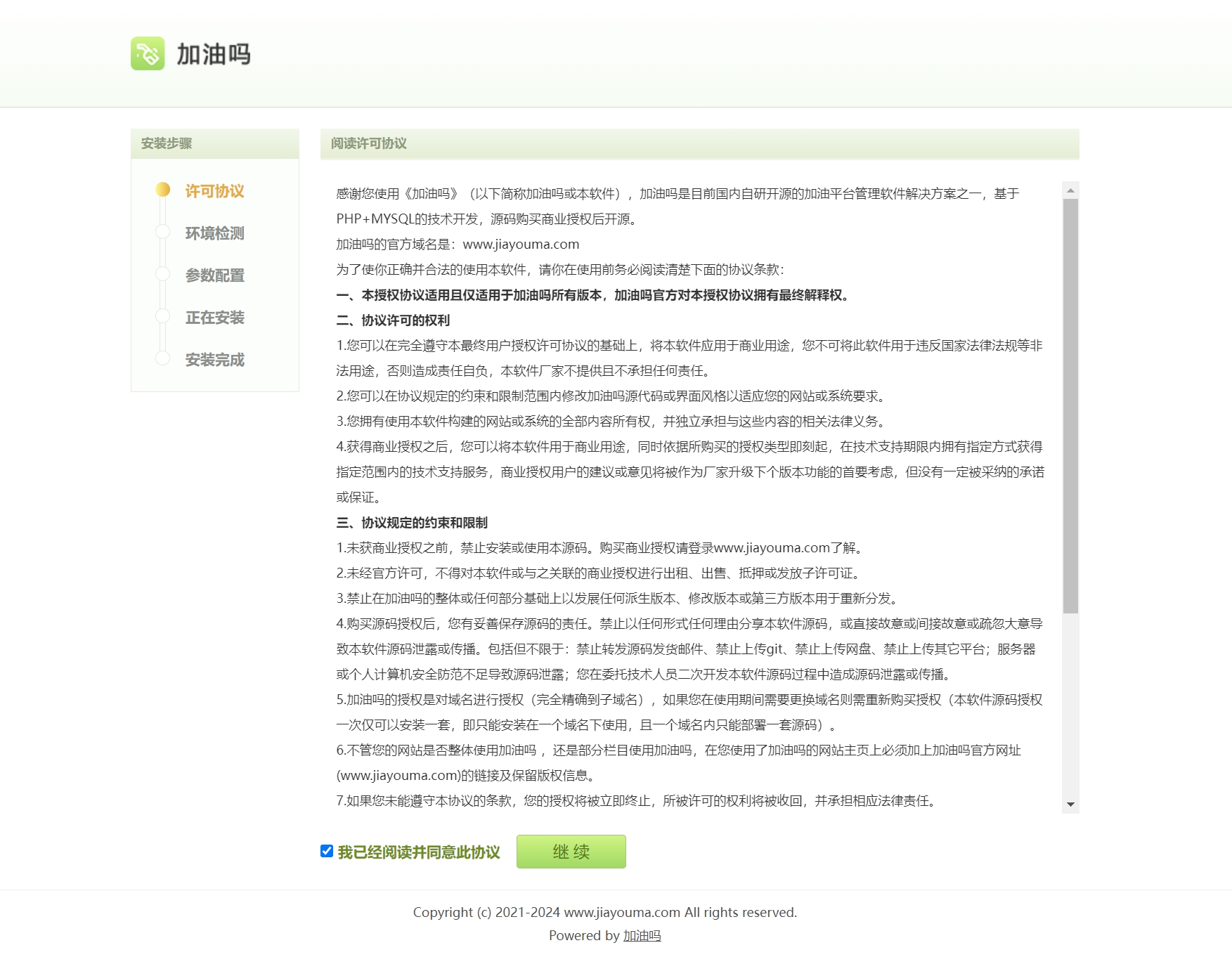1232x976 pixels.
Task: Click the step circle beside 安装完成
Action: pyautogui.click(x=163, y=358)
